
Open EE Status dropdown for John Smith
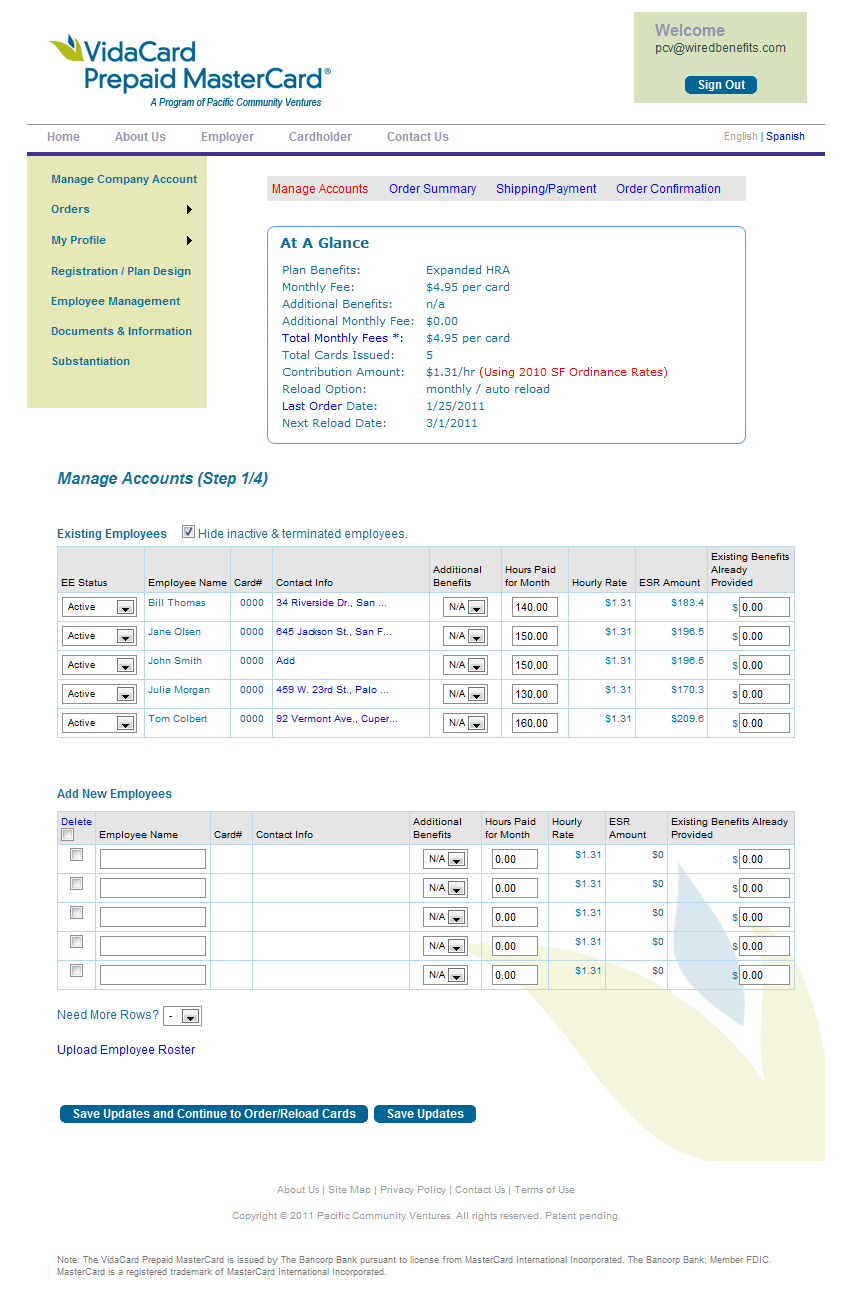[x=99, y=665]
